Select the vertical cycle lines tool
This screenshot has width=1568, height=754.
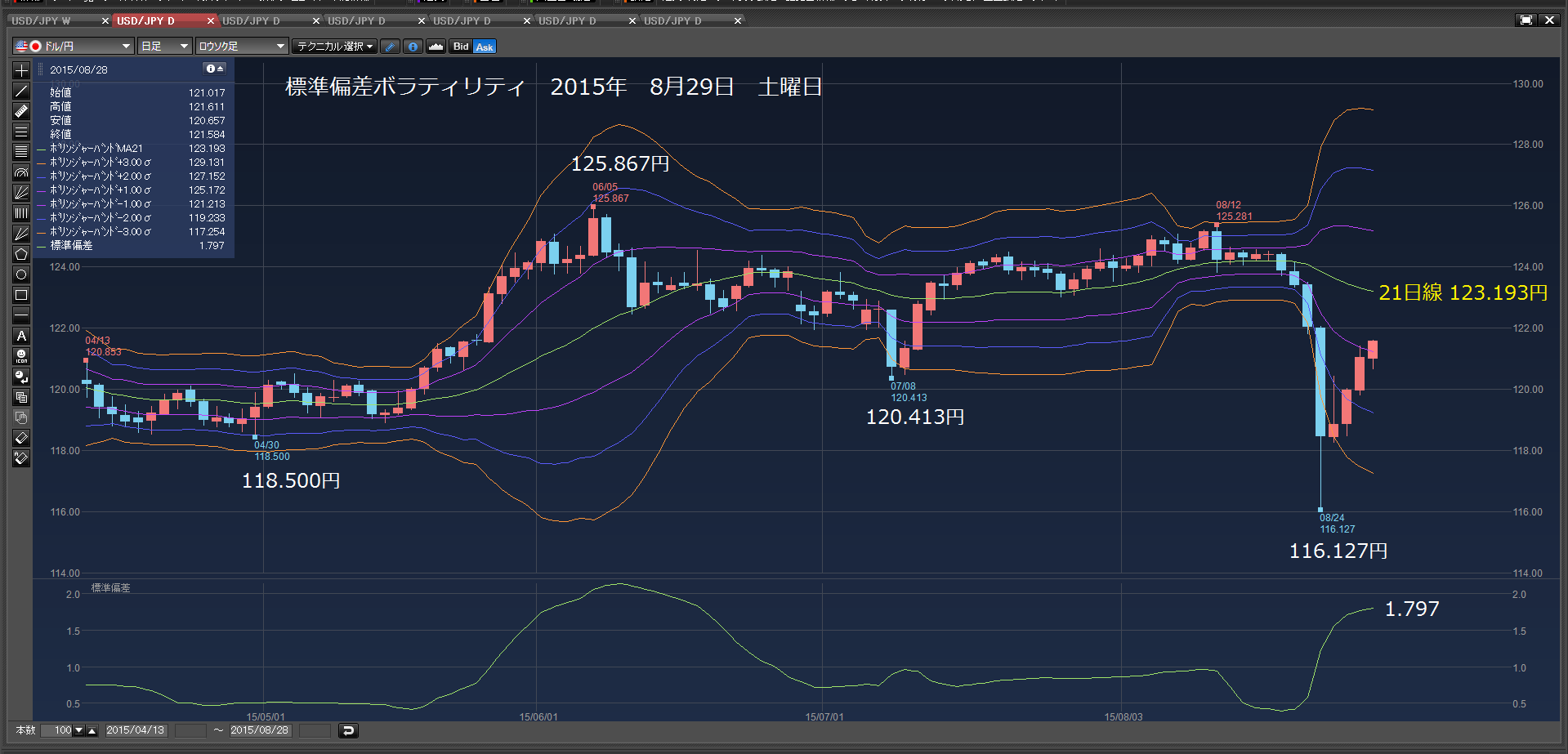(21, 213)
